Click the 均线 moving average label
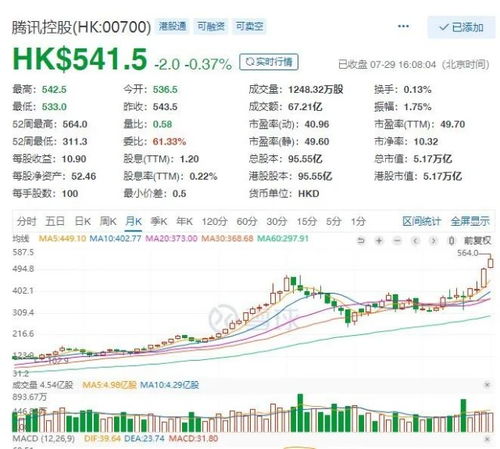Screen dimensions: 500x449 (21, 239)
